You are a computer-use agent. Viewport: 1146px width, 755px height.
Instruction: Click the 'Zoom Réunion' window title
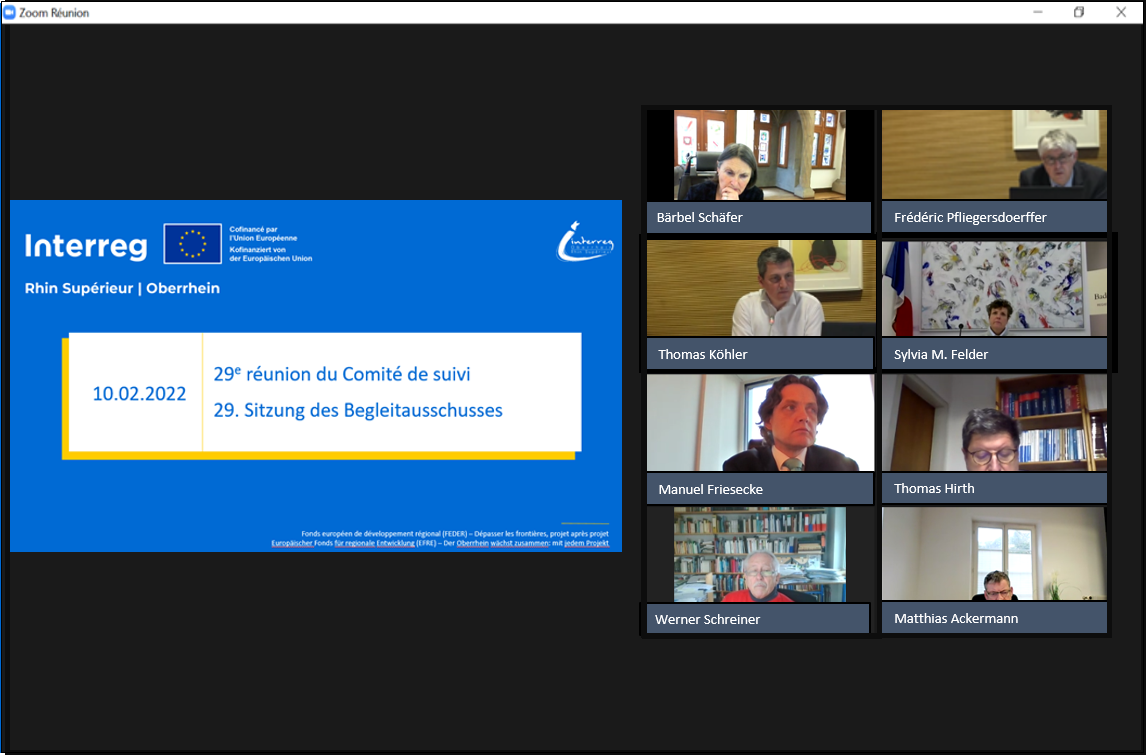[x=54, y=12]
